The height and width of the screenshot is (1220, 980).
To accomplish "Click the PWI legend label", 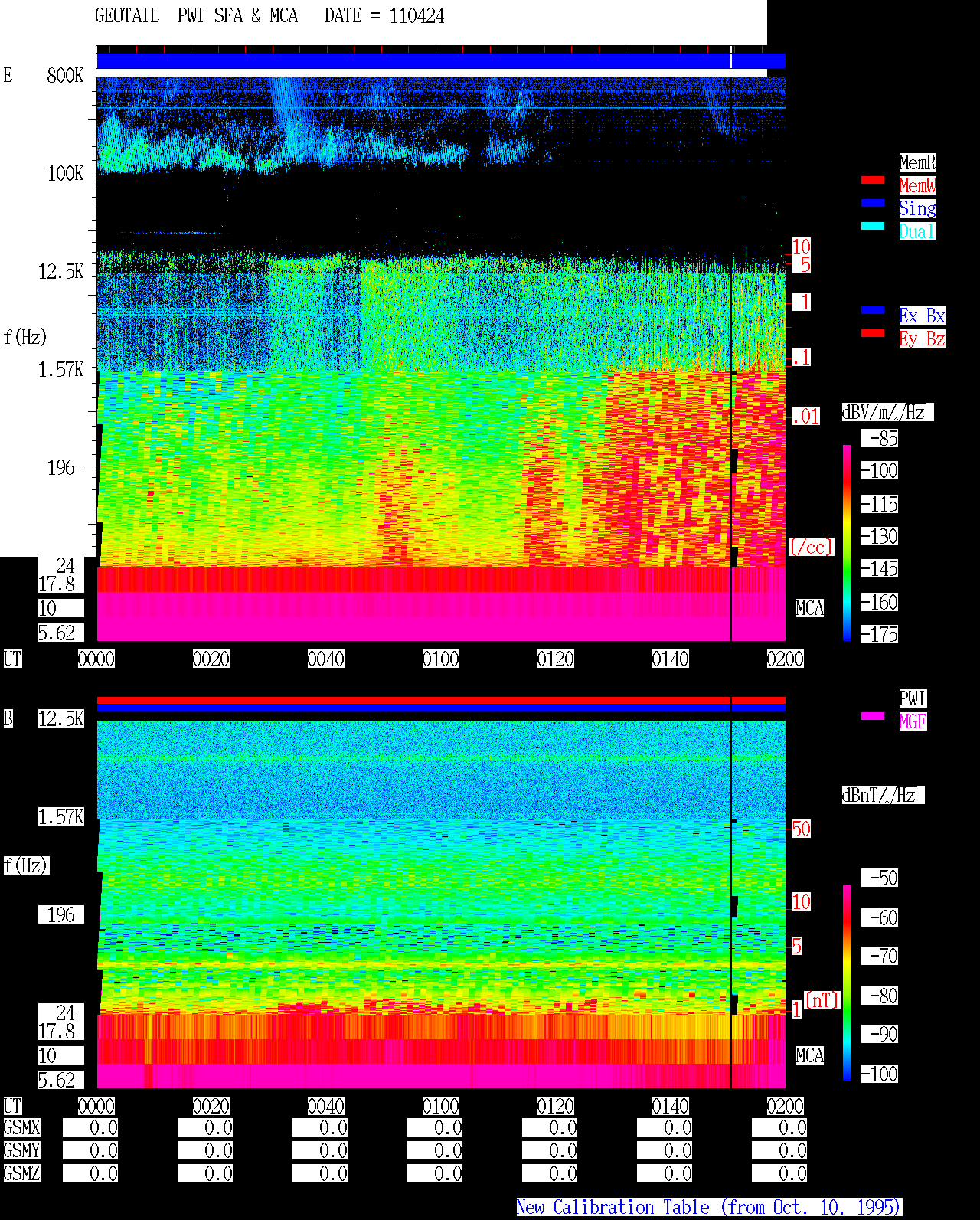I will (913, 698).
